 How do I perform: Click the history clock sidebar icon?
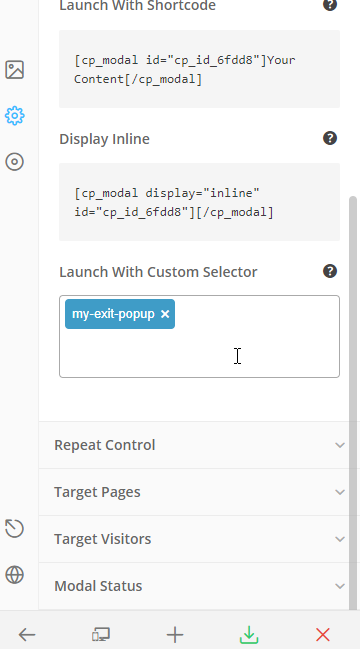14,529
